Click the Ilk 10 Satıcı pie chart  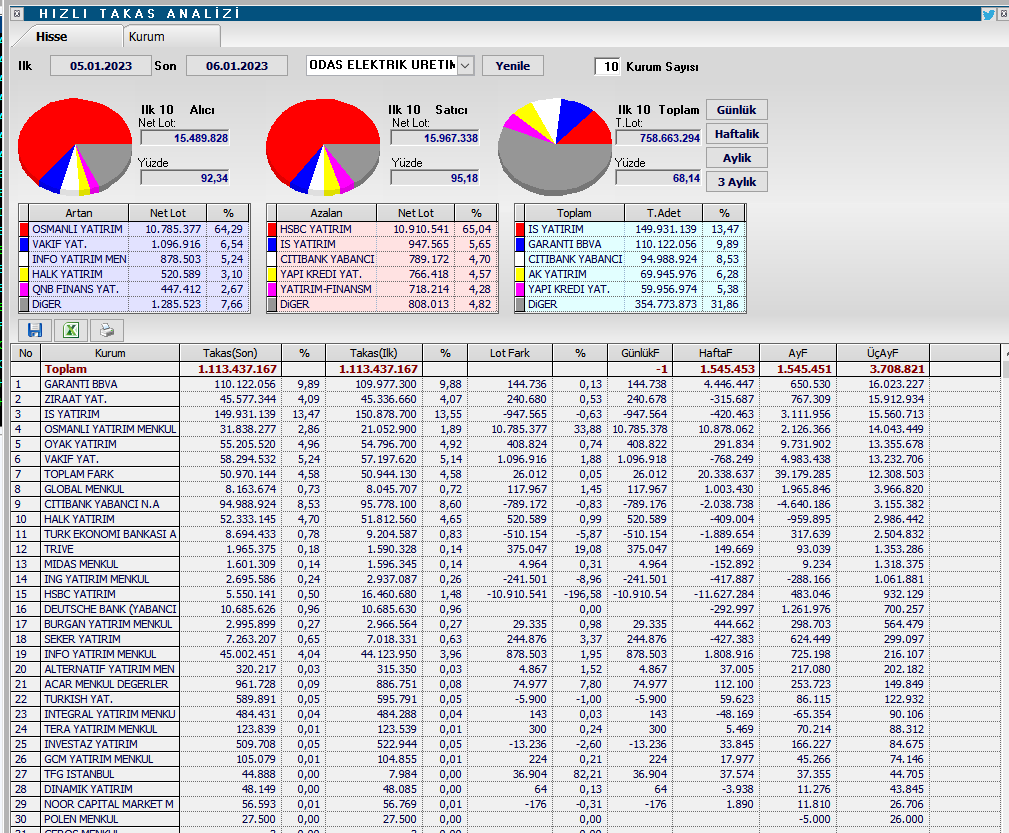pyautogui.click(x=323, y=147)
